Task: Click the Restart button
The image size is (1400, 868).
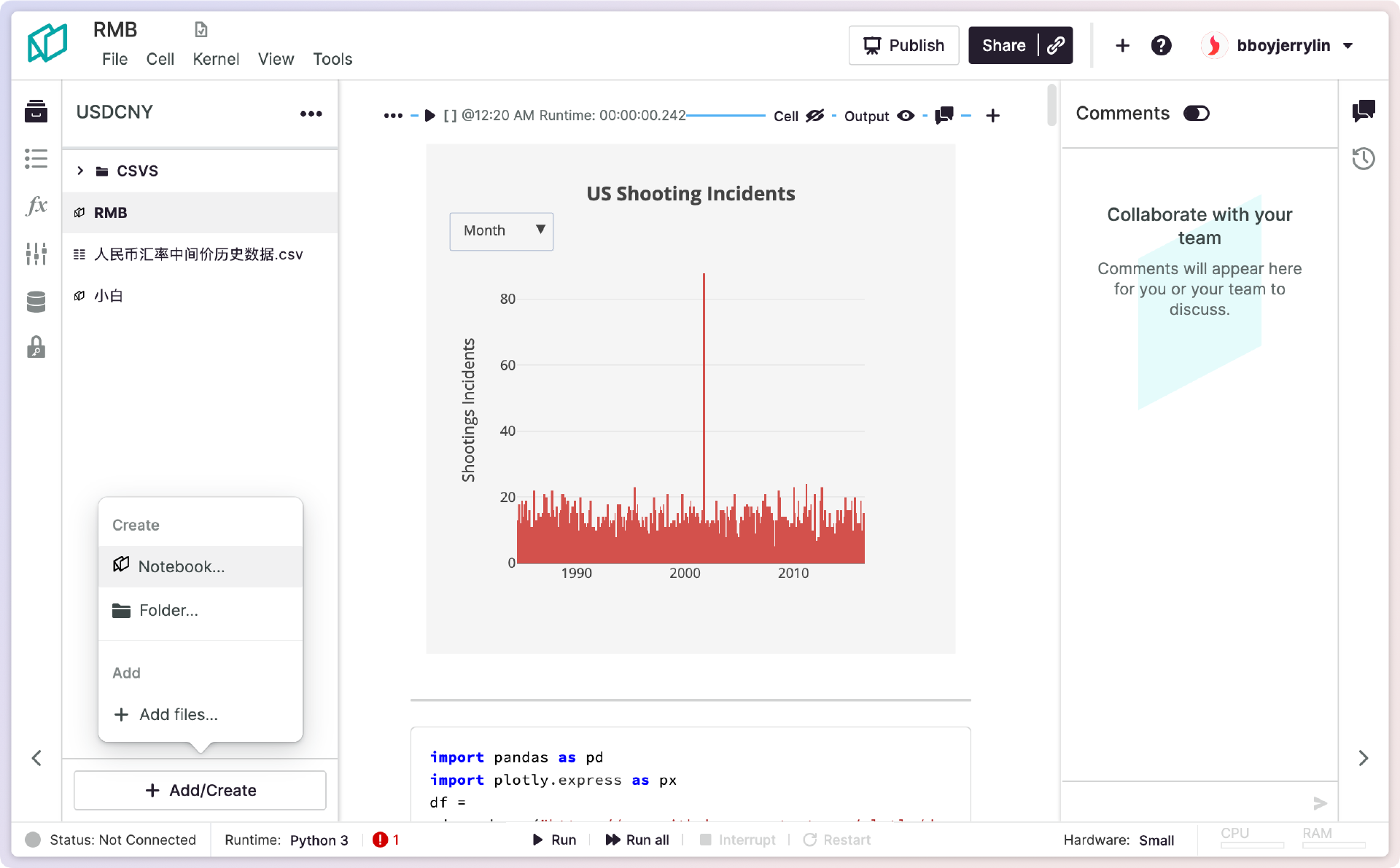Action: [837, 840]
